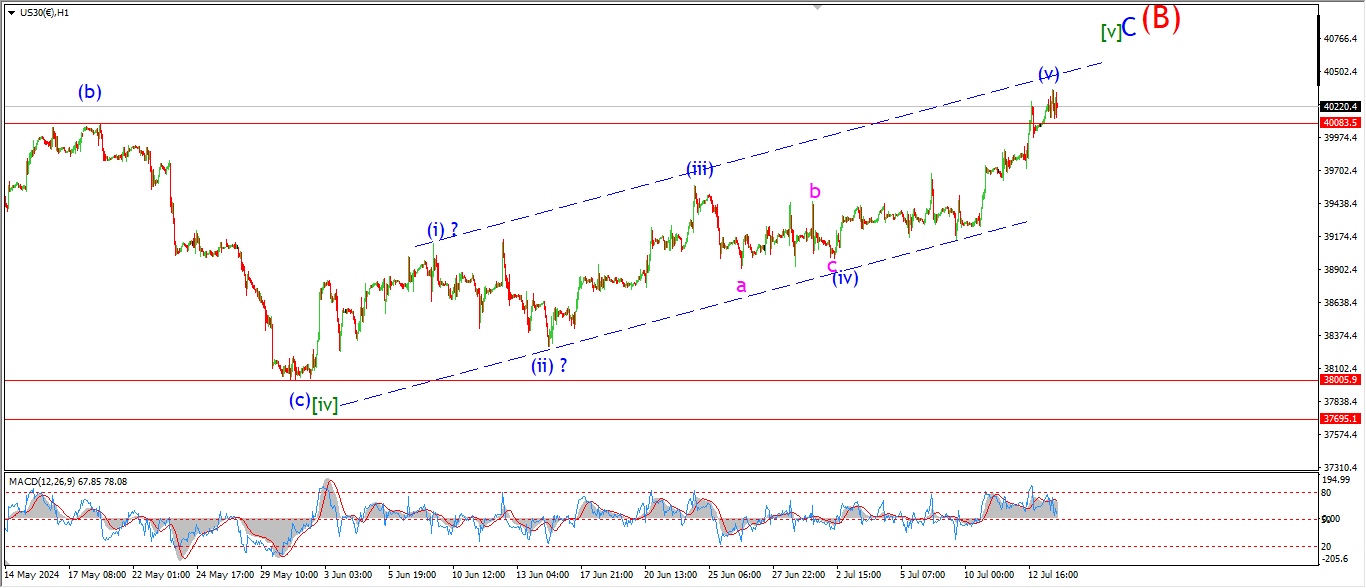Click the (ii) ? wave label
The width and height of the screenshot is (1366, 588).
549,365
